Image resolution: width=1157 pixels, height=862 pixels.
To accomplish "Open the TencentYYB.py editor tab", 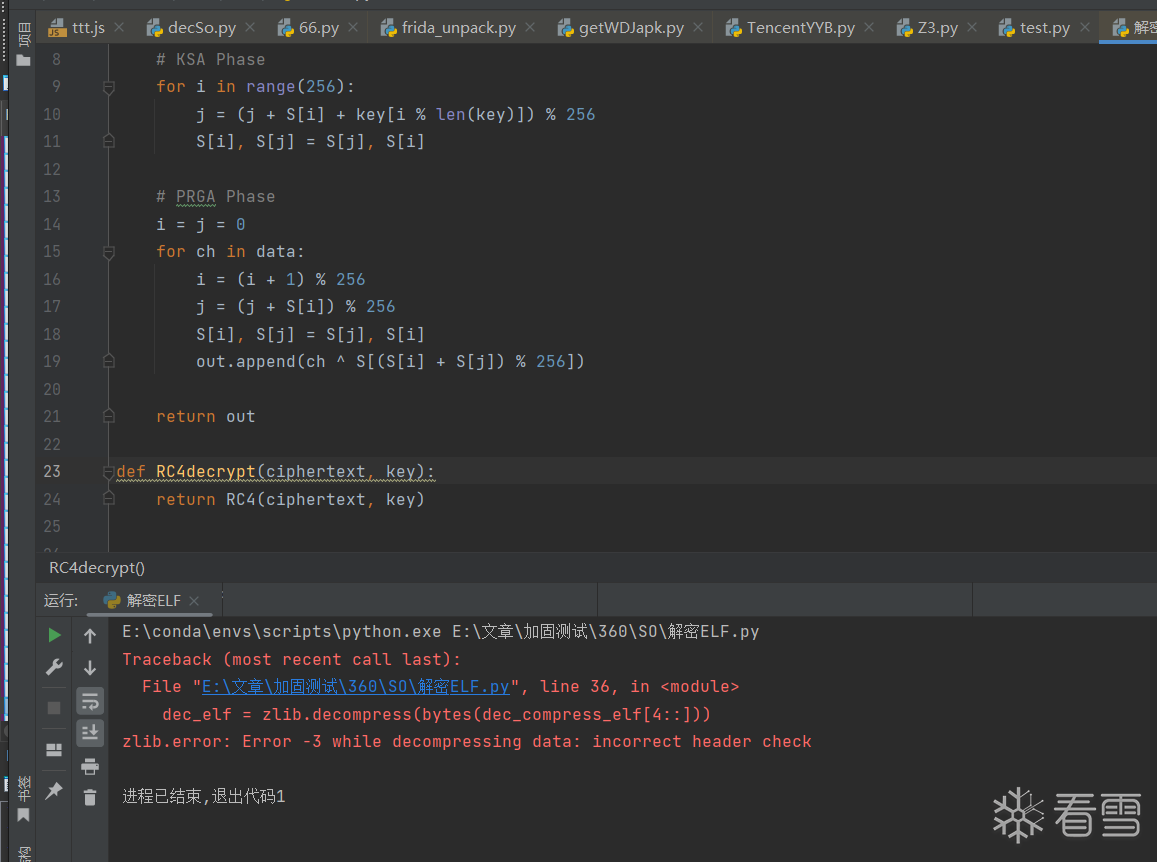I will tap(800, 28).
